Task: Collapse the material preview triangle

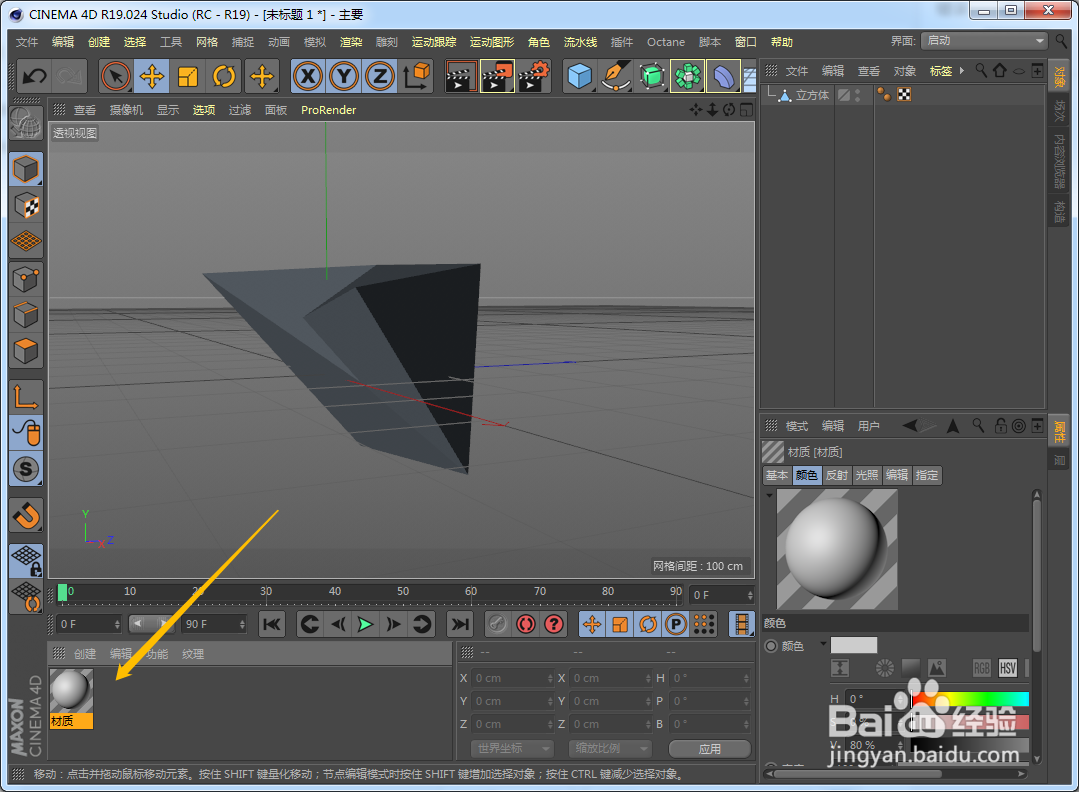Action: [769, 495]
